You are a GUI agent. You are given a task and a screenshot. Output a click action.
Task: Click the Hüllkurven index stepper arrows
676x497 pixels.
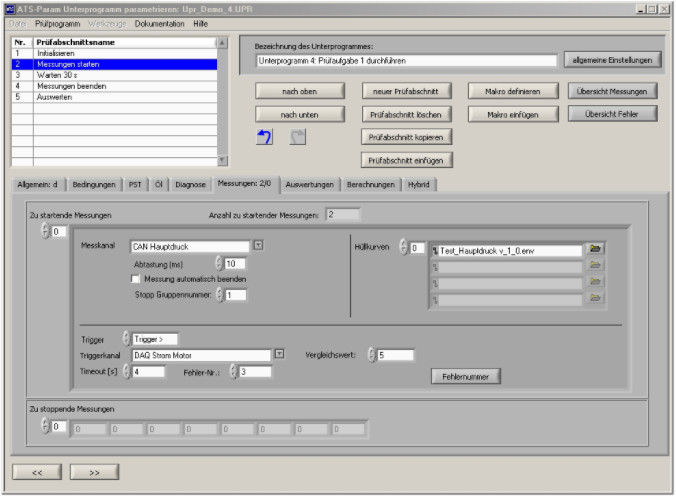pyautogui.click(x=404, y=247)
